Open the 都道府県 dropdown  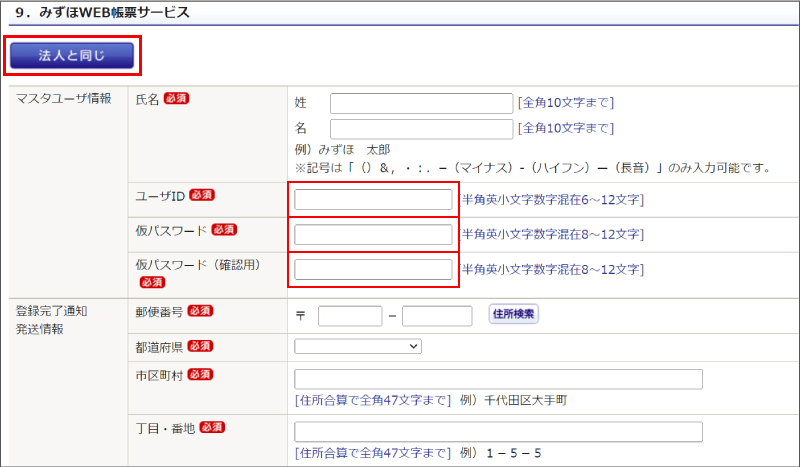pyautogui.click(x=358, y=347)
